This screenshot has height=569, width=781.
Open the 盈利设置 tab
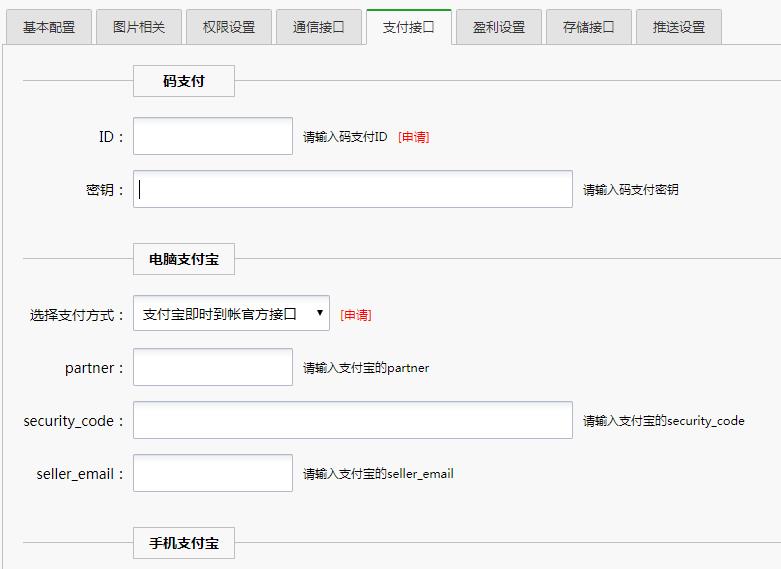pyautogui.click(x=499, y=27)
